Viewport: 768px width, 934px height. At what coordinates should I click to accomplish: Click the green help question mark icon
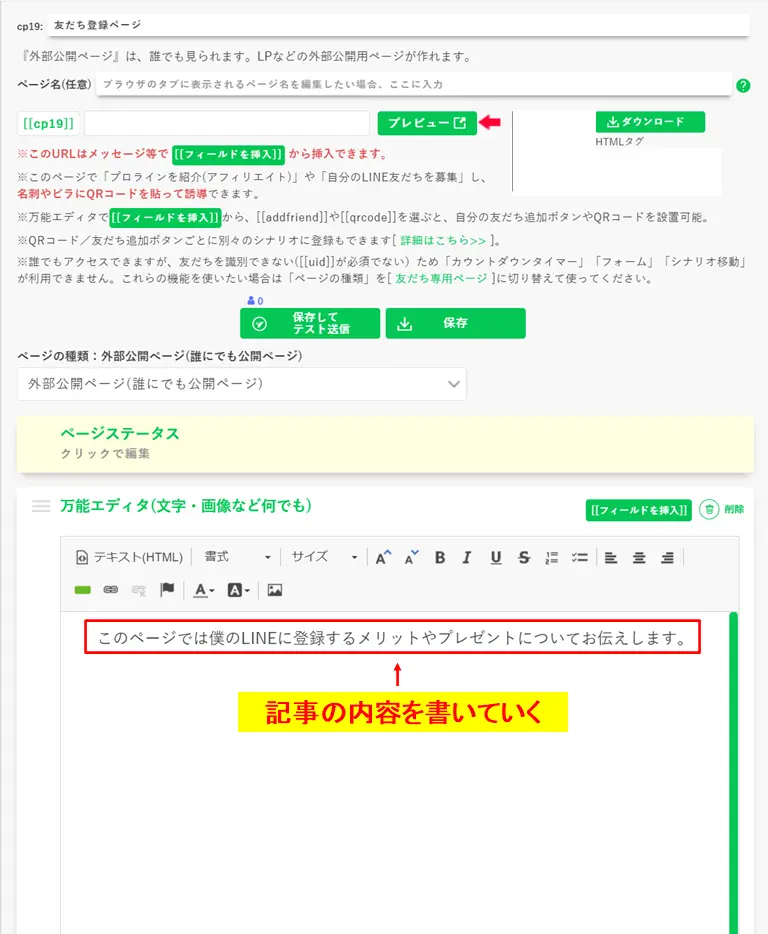743,85
